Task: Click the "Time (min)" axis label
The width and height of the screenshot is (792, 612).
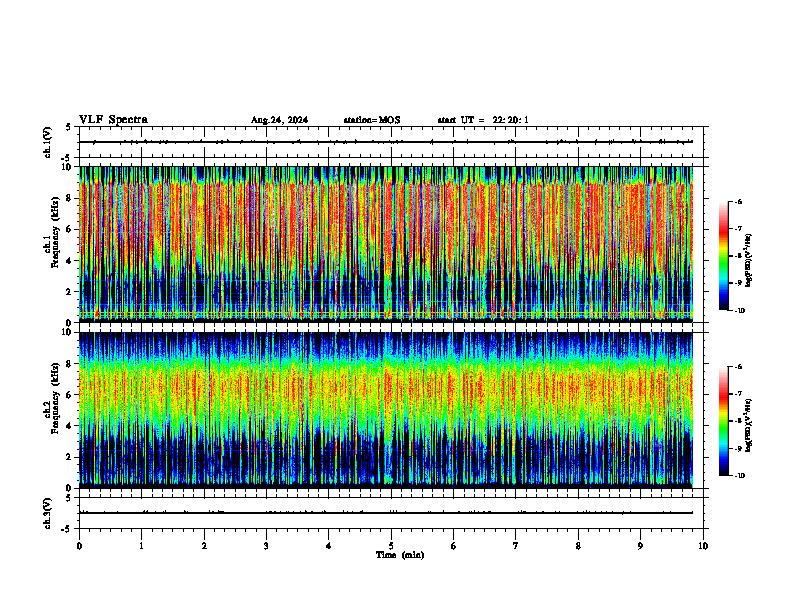Action: [x=400, y=555]
